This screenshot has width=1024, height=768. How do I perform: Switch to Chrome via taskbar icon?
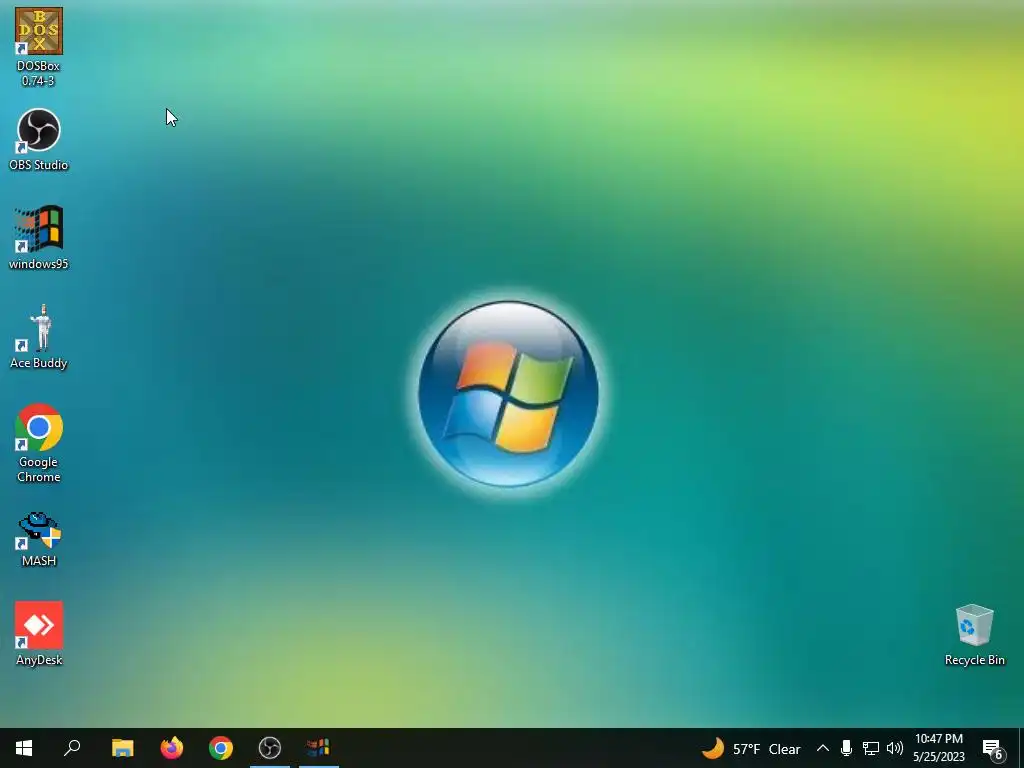(x=221, y=748)
